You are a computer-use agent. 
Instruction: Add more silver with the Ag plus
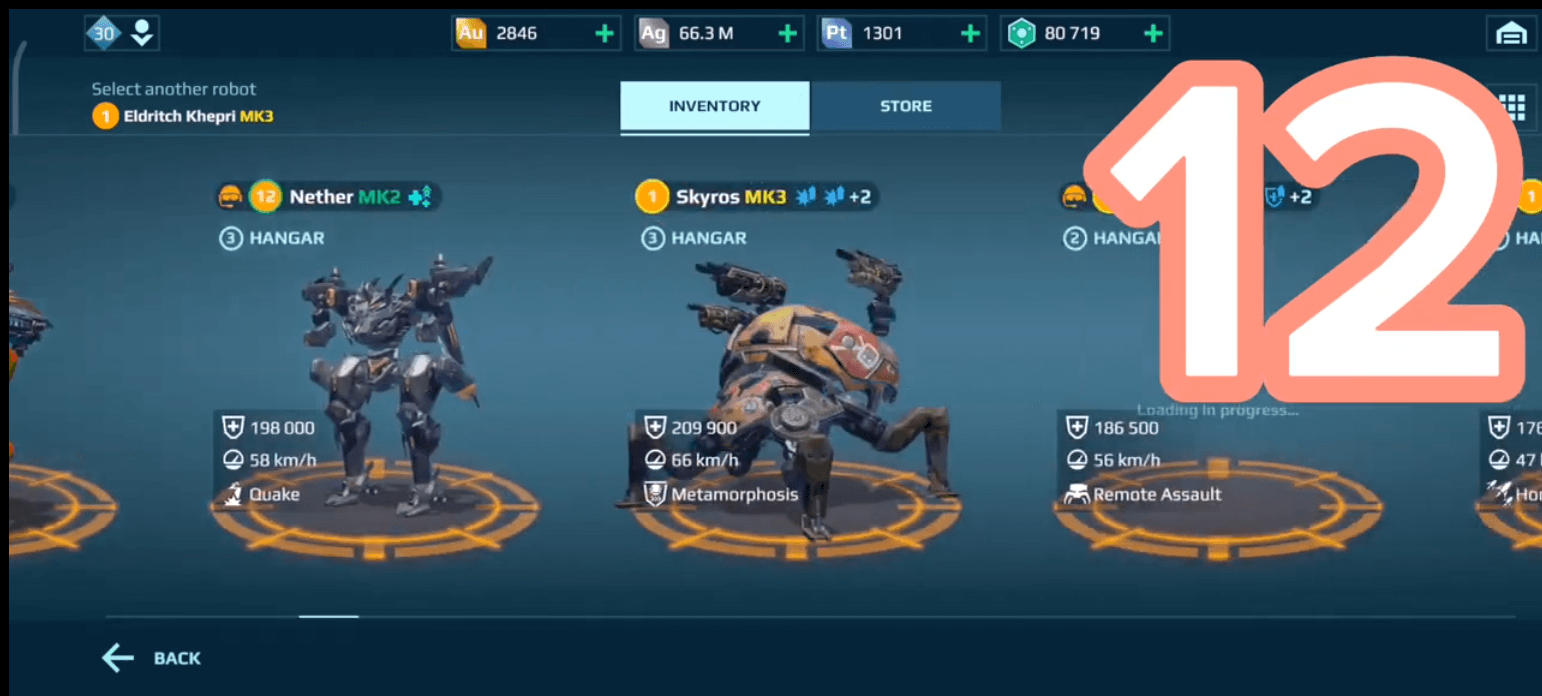click(788, 33)
